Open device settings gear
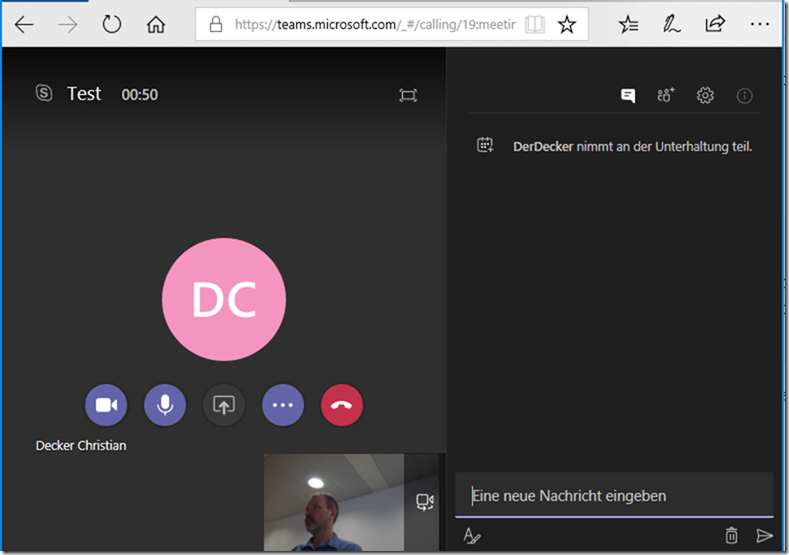789x555 pixels. (705, 95)
